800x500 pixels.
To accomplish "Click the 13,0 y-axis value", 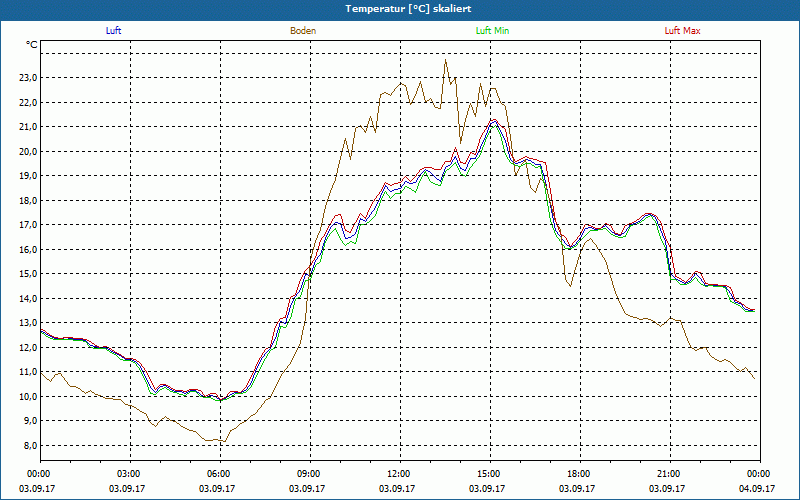I will pyautogui.click(x=29, y=323).
